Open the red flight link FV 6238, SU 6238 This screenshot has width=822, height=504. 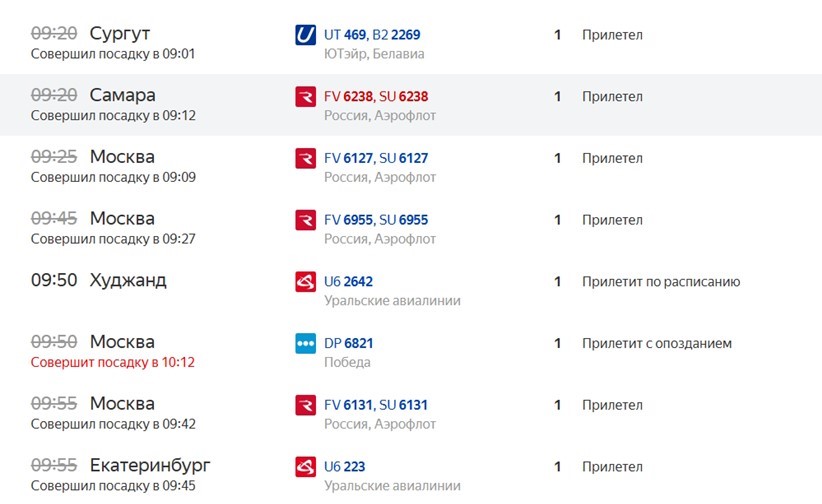376,97
